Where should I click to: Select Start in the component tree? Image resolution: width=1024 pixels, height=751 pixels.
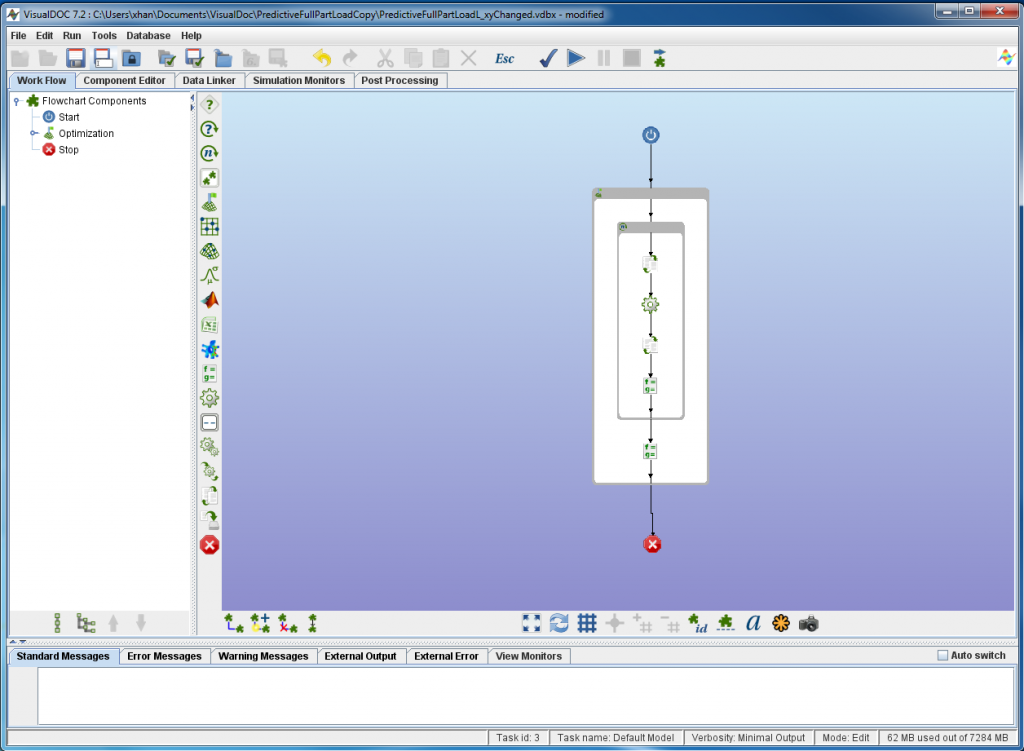pyautogui.click(x=69, y=117)
